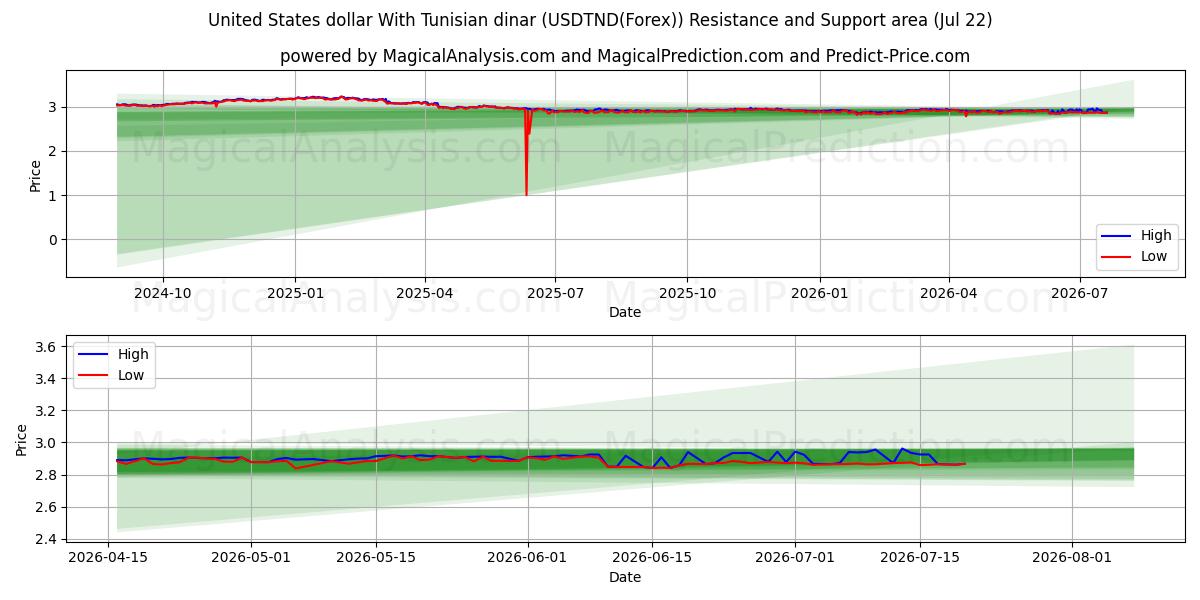Click the '2026-04-15' bottom axis label

[108, 558]
